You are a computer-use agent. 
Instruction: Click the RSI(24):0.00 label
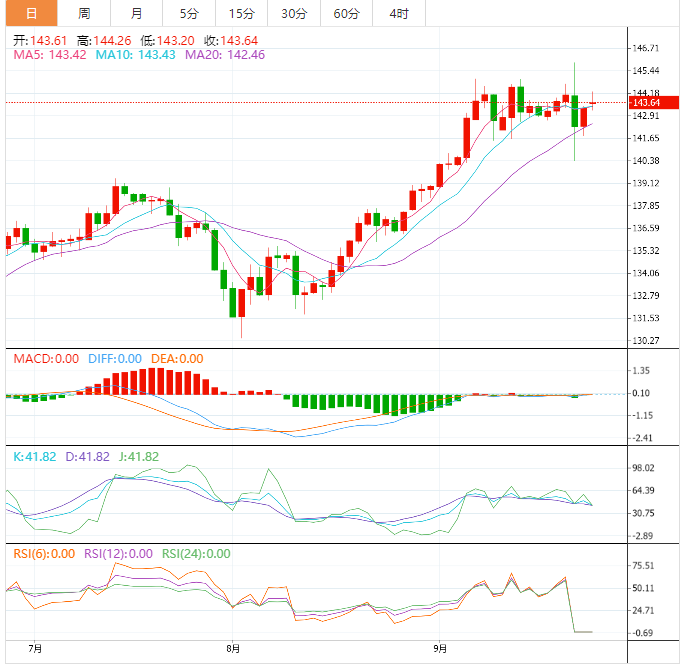click(x=196, y=554)
